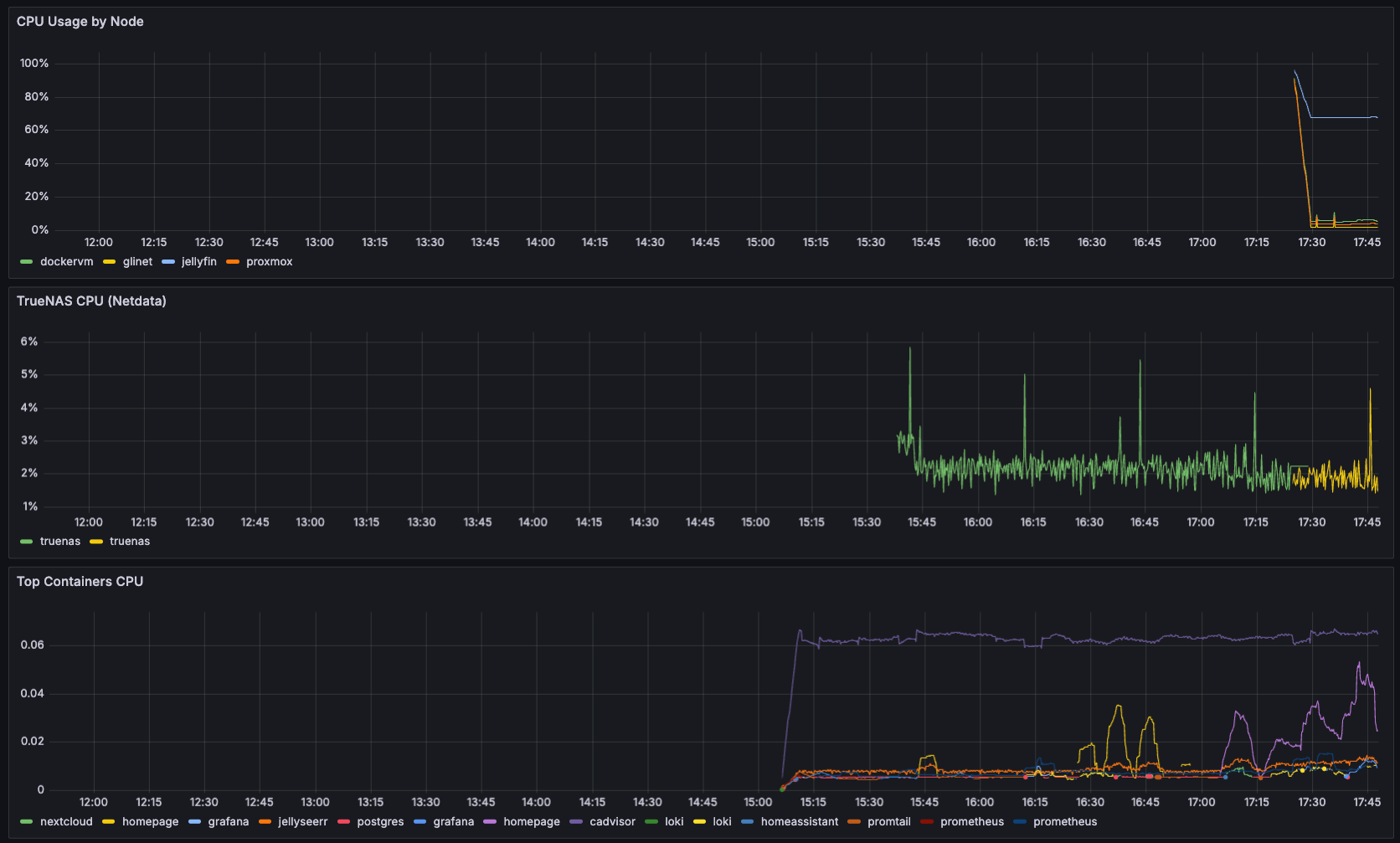
Task: Toggle the yellow truenas legend entry
Action: point(131,541)
